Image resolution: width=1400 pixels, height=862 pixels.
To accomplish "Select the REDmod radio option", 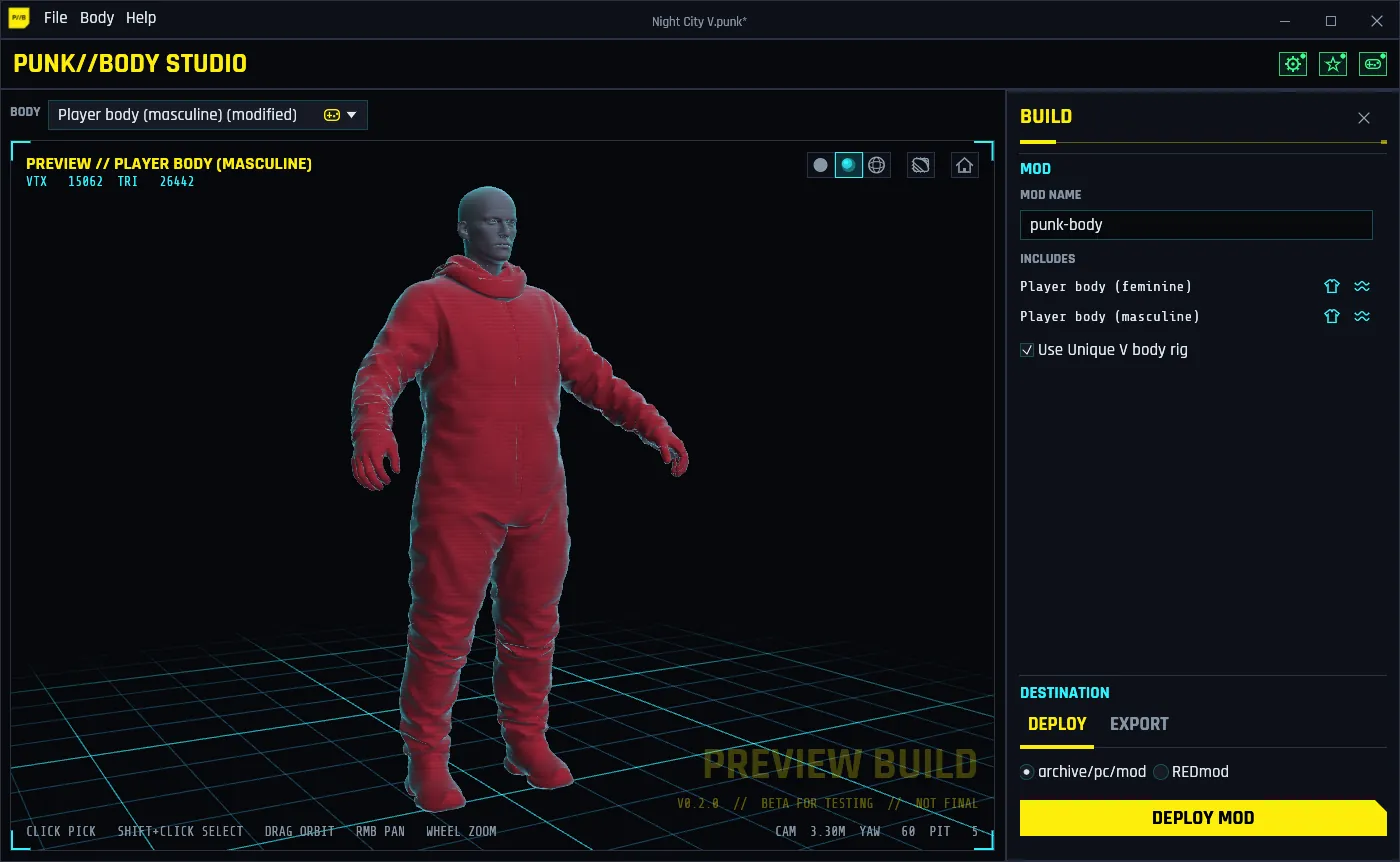I will (1161, 772).
